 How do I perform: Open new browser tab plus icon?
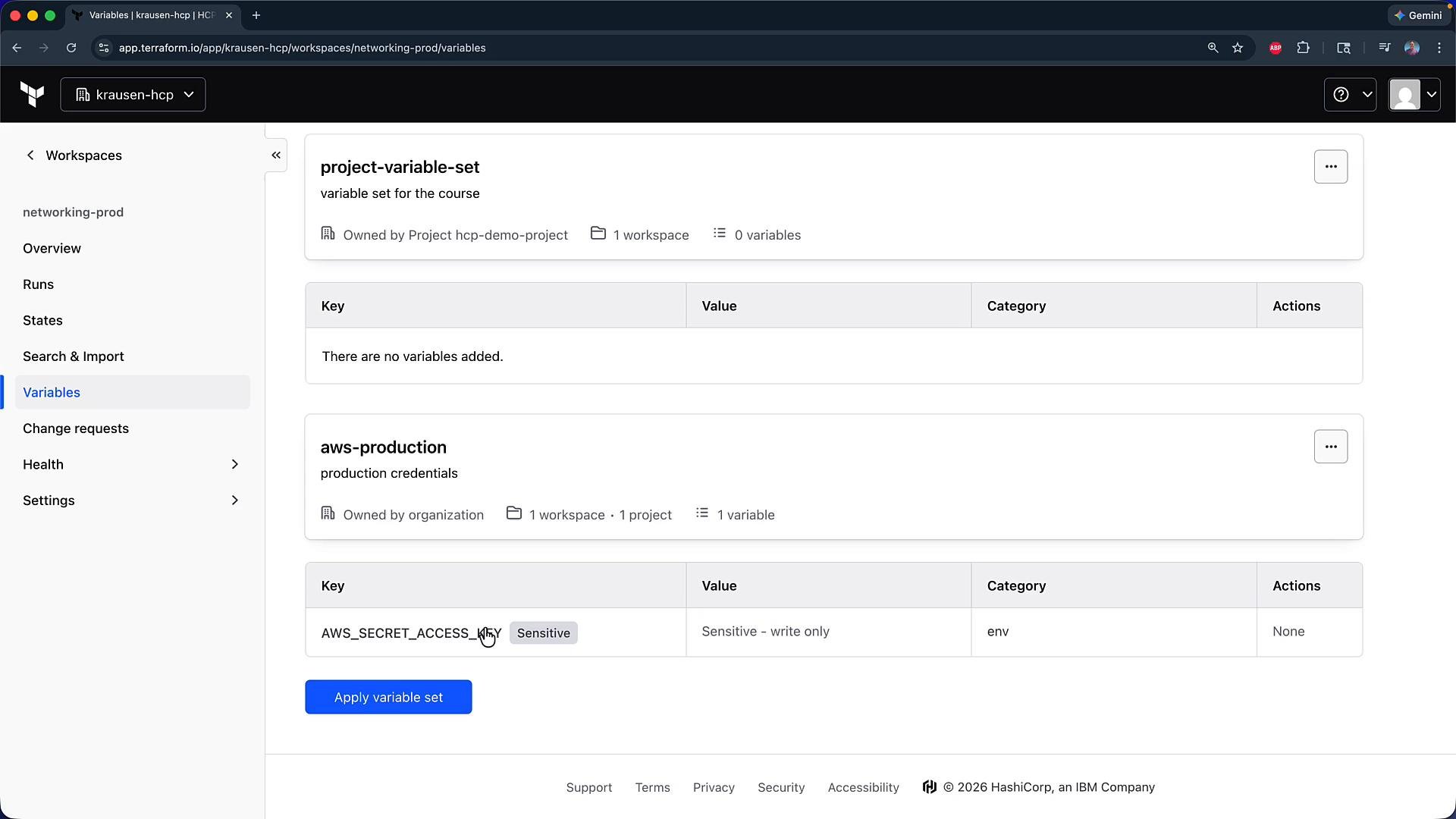pos(256,15)
